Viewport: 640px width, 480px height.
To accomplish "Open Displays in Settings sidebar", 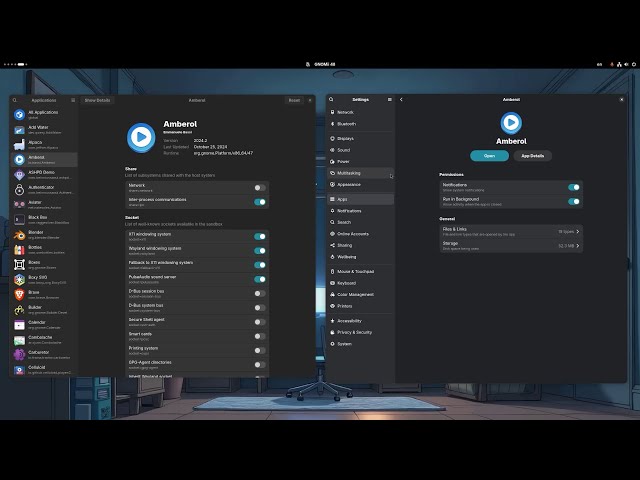I will (x=360, y=138).
